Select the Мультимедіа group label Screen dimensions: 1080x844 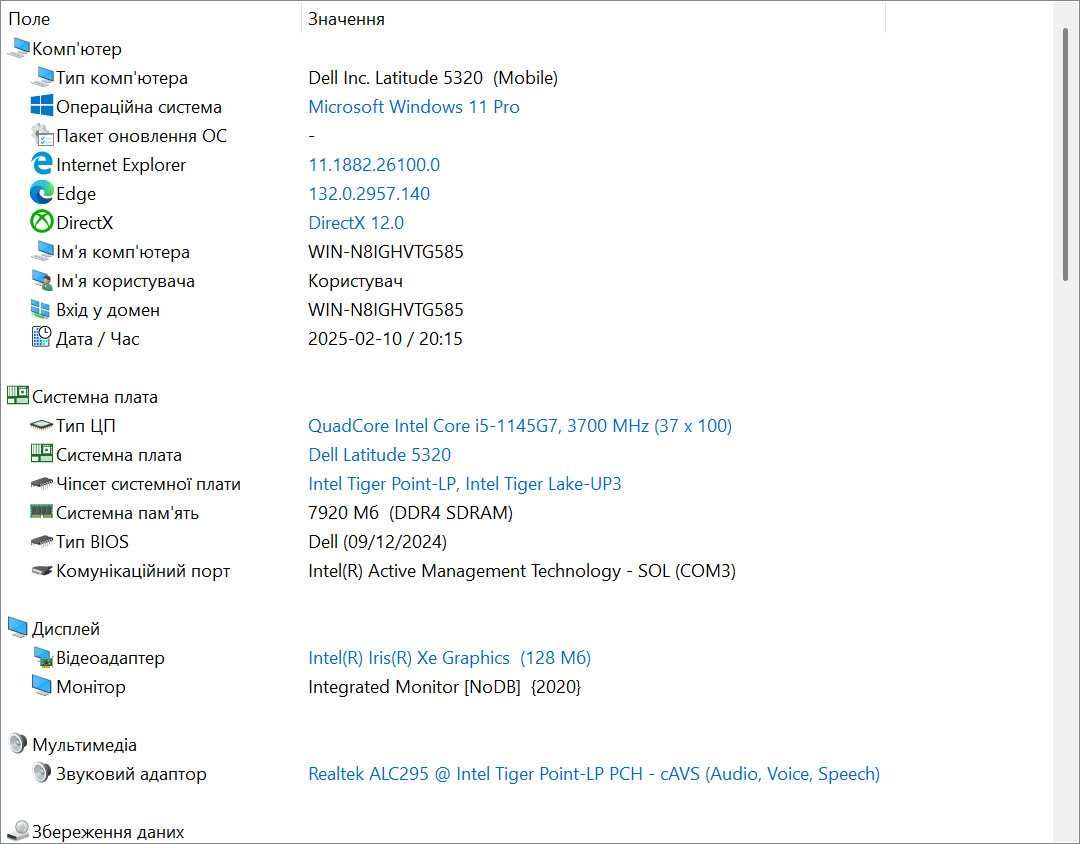(85, 745)
